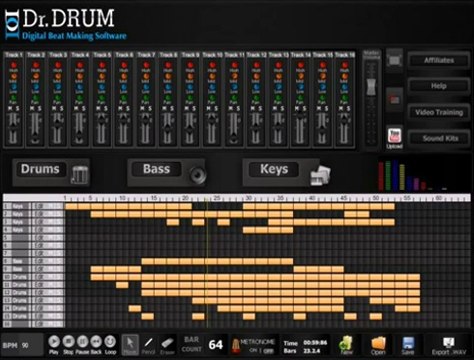This screenshot has height=360, width=474.
Task: Click the drum kit icon beside Drums
Action: point(79,174)
